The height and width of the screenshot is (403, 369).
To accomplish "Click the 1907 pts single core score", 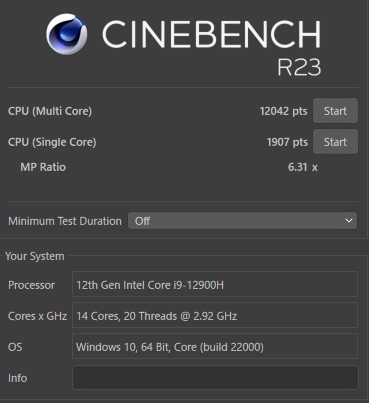I will (x=287, y=142).
